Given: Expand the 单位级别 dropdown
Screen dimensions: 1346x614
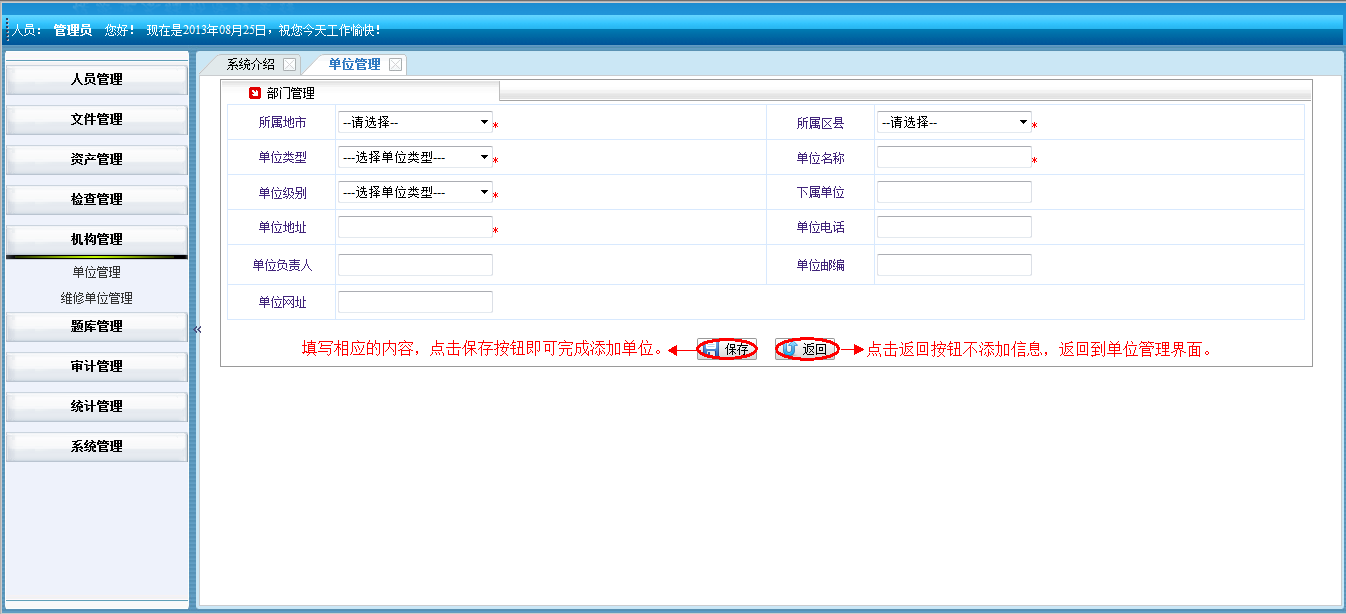Looking at the screenshot, I should (415, 192).
